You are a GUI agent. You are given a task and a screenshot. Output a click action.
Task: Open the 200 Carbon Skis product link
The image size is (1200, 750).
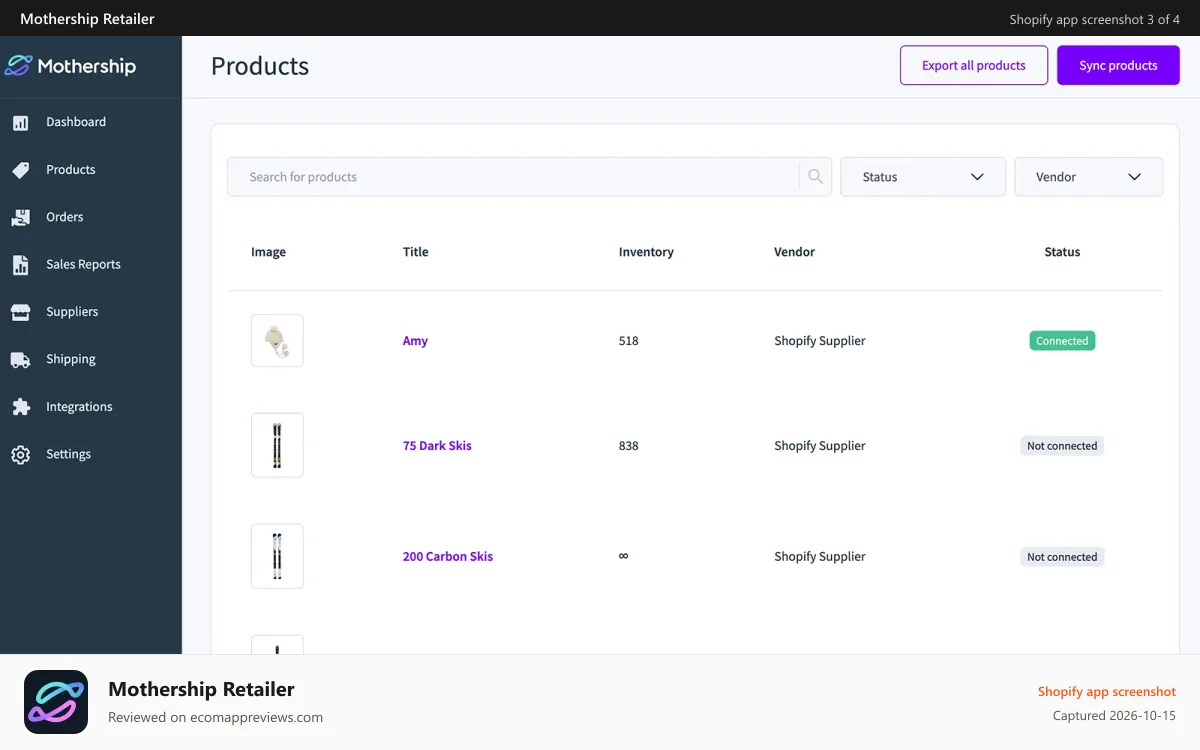pos(448,557)
